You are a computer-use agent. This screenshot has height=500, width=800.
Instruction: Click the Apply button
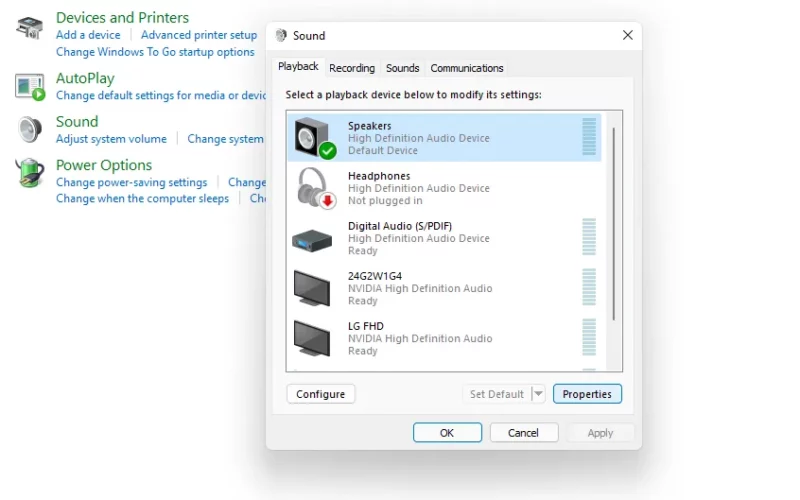pos(600,433)
